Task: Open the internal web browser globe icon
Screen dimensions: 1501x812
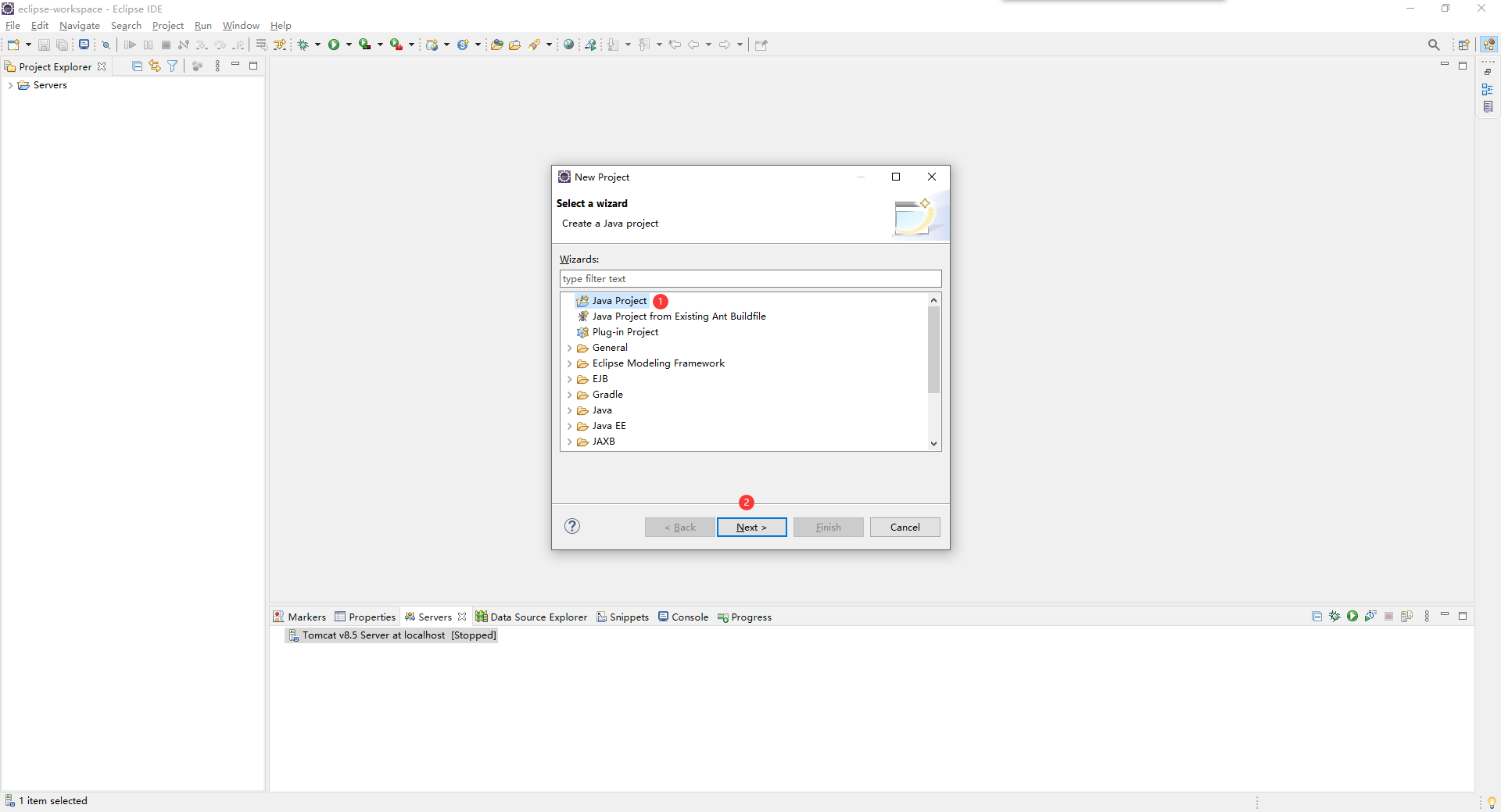Action: click(x=569, y=45)
